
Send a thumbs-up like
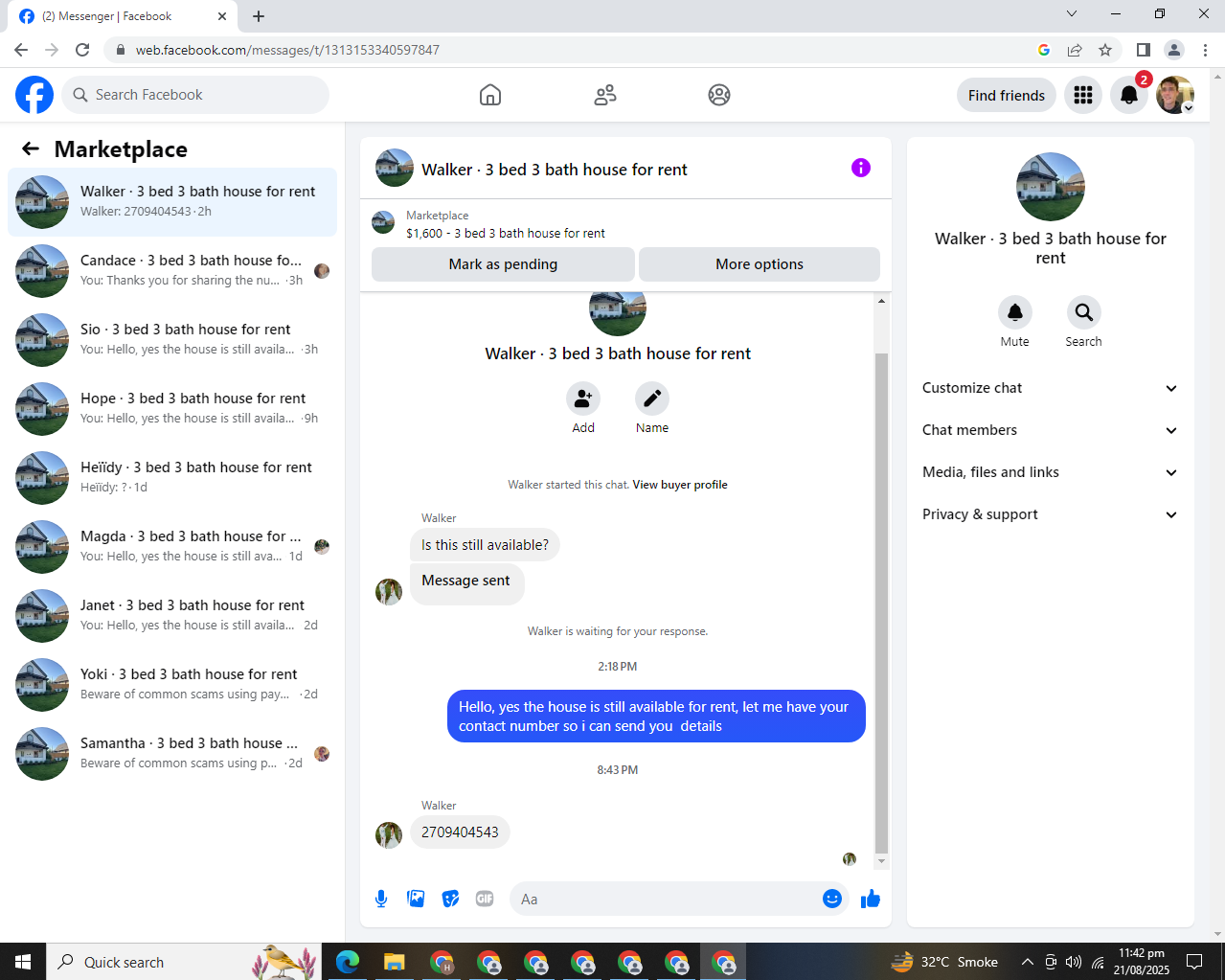[871, 899]
